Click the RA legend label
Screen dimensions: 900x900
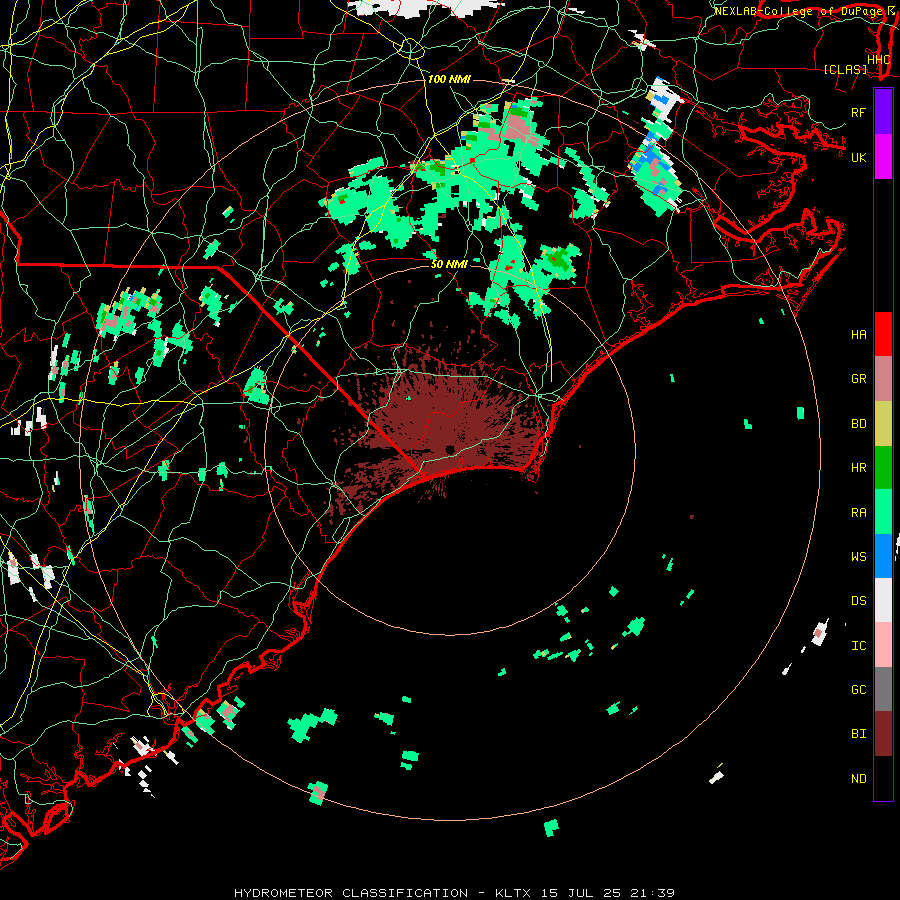(x=859, y=513)
